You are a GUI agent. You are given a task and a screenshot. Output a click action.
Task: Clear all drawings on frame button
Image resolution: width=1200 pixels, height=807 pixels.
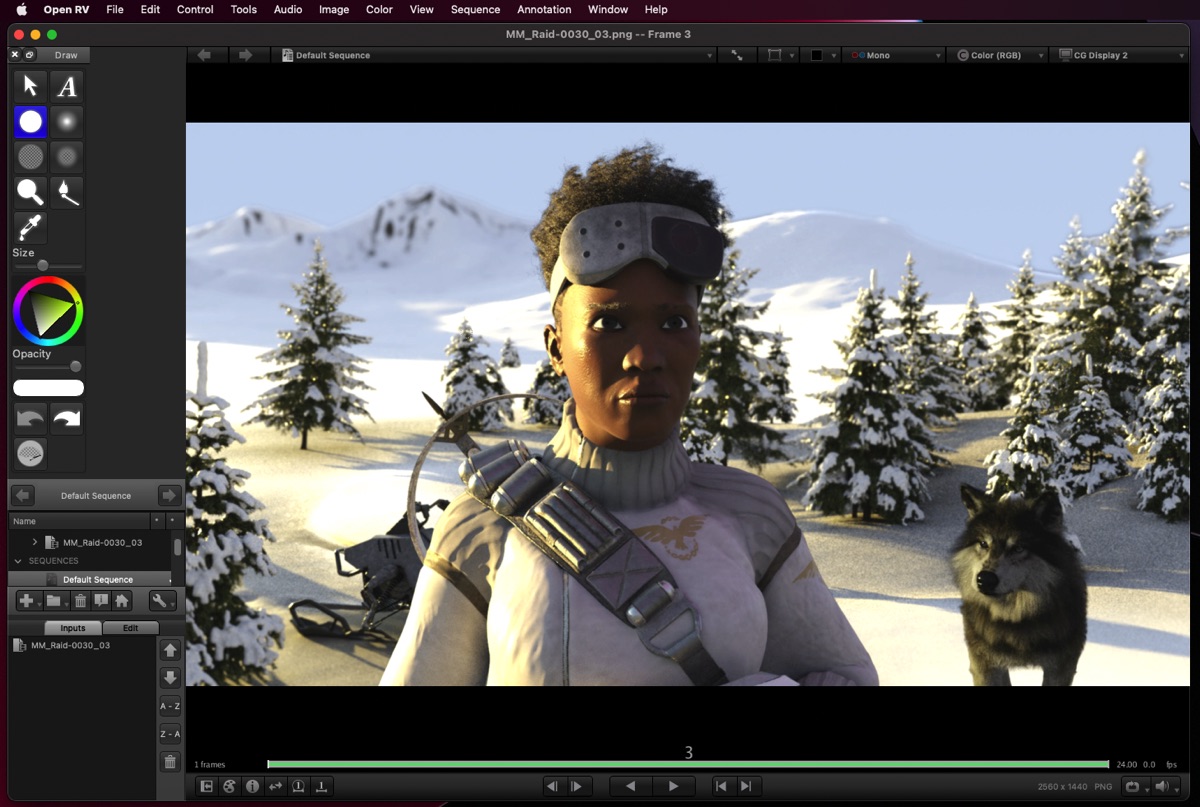[x=31, y=454]
